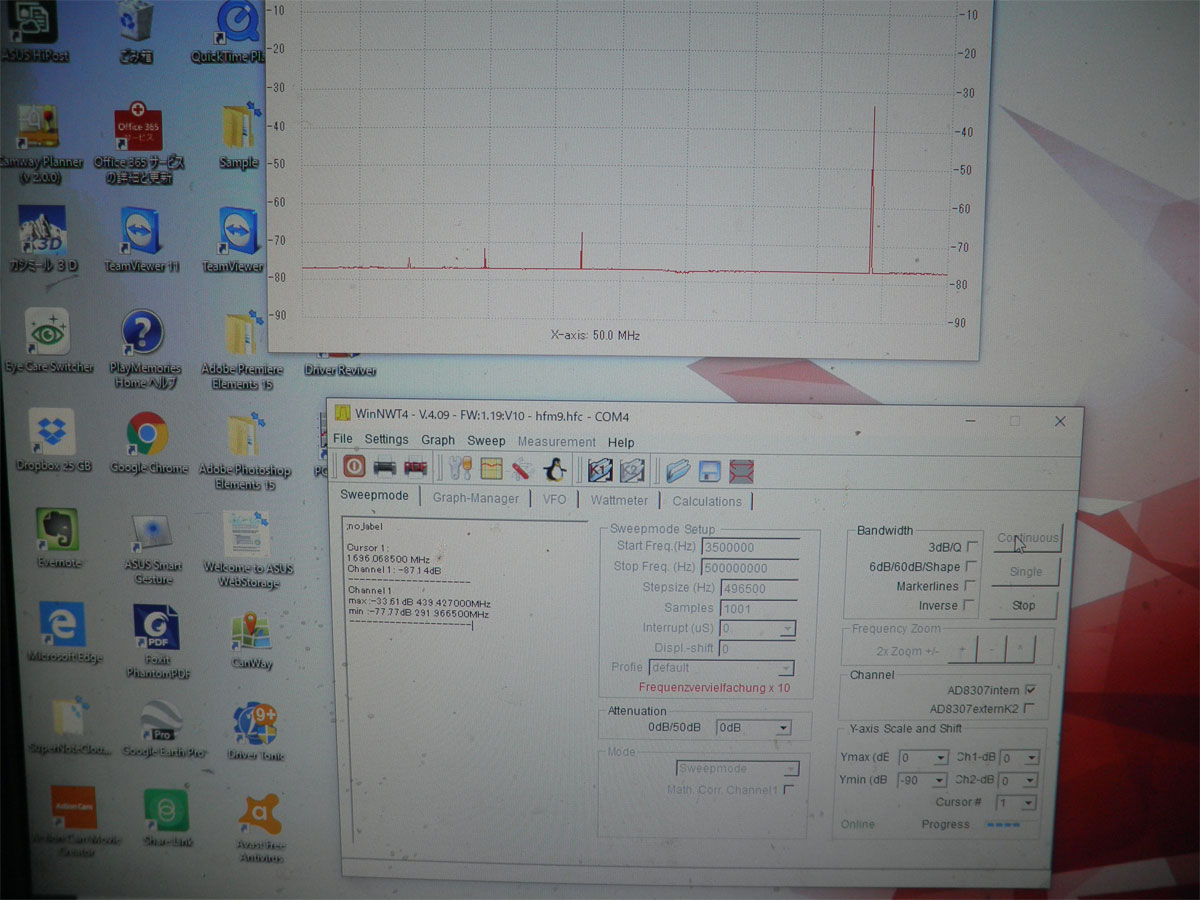Click the PDF print toolbar icon
This screenshot has width=1200, height=900.
[x=415, y=467]
